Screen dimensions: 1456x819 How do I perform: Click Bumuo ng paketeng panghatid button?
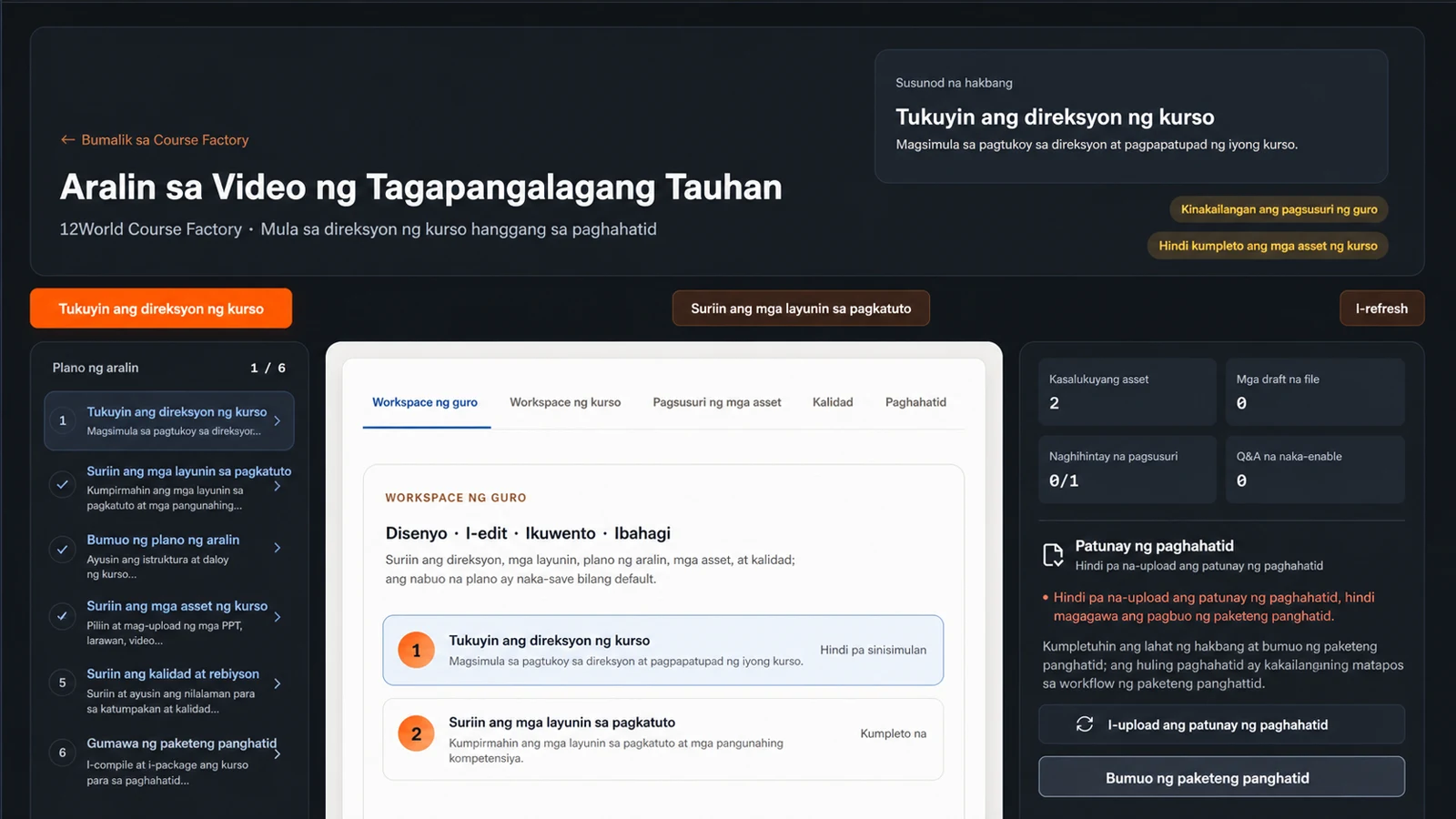click(1221, 777)
